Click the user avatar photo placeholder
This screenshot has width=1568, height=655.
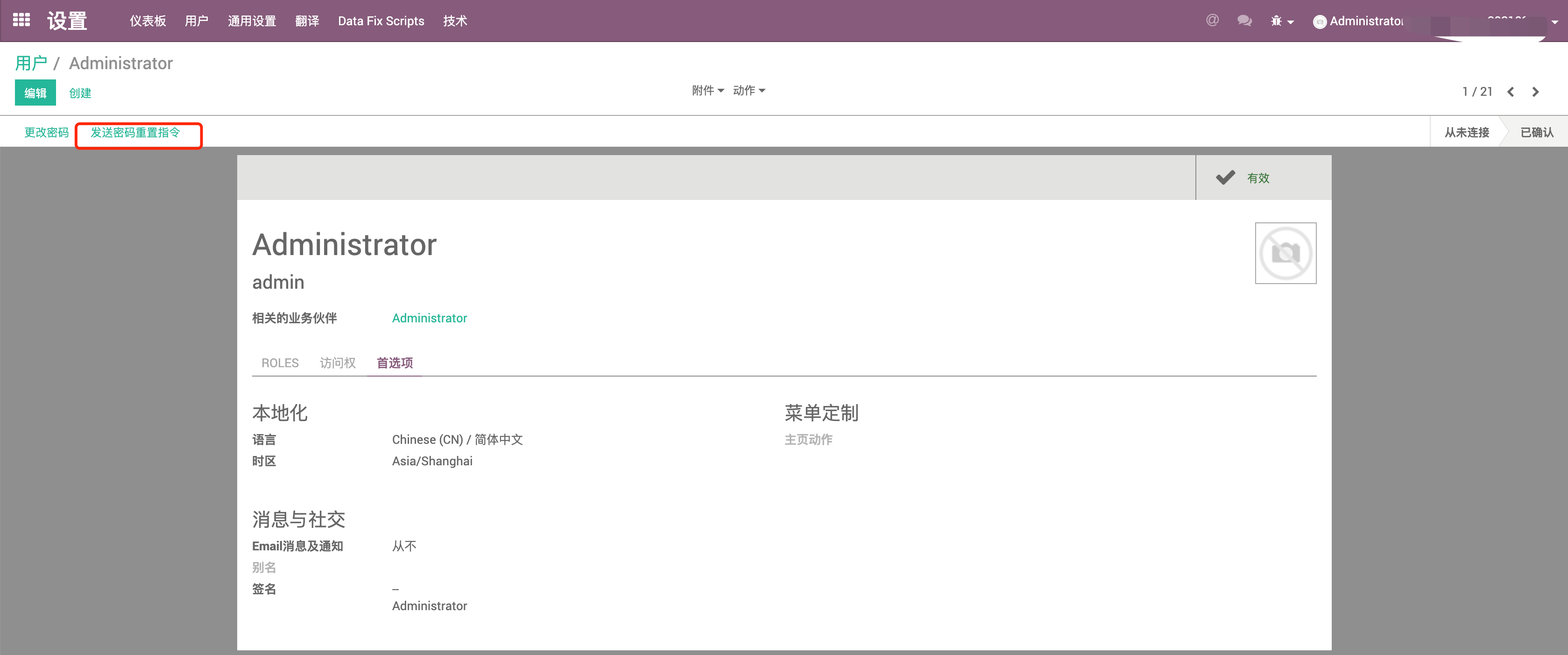point(1285,253)
